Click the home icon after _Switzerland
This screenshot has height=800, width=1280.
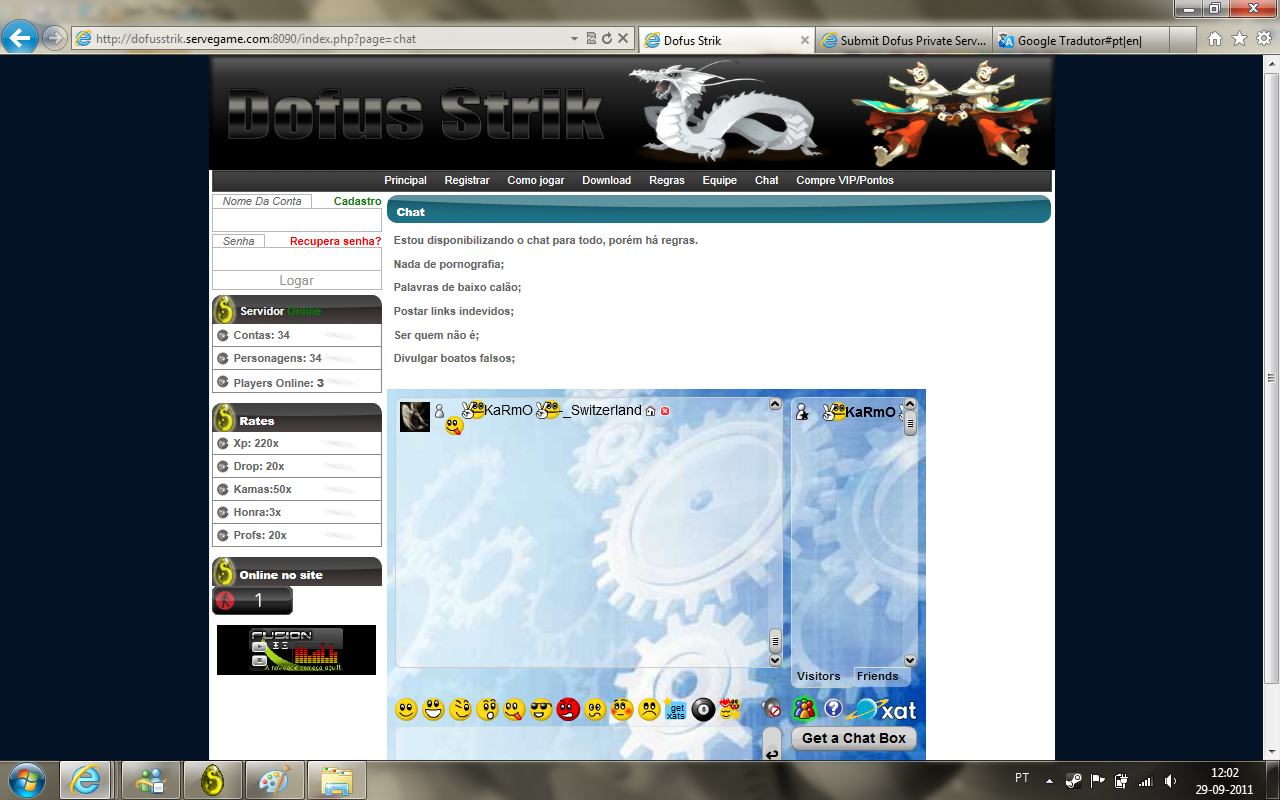pos(650,411)
